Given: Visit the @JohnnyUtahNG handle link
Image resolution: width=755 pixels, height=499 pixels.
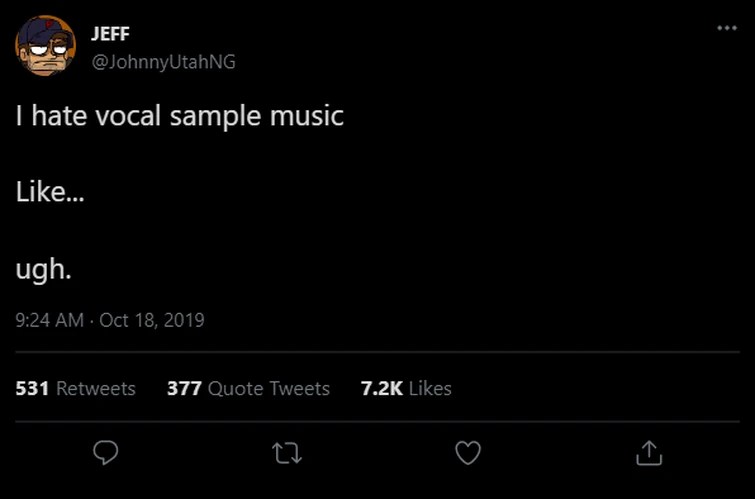Looking at the screenshot, I should [x=164, y=62].
